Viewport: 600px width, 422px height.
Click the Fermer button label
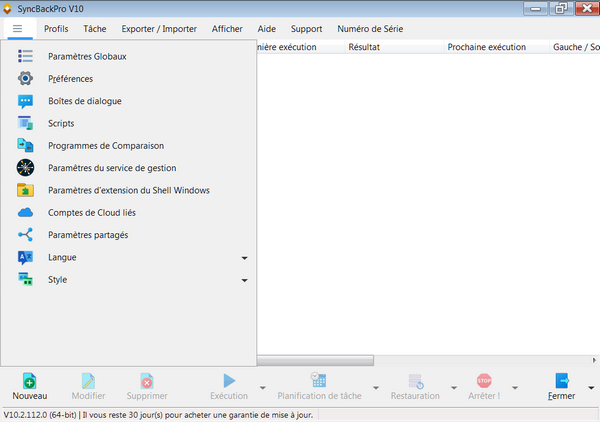[561, 396]
